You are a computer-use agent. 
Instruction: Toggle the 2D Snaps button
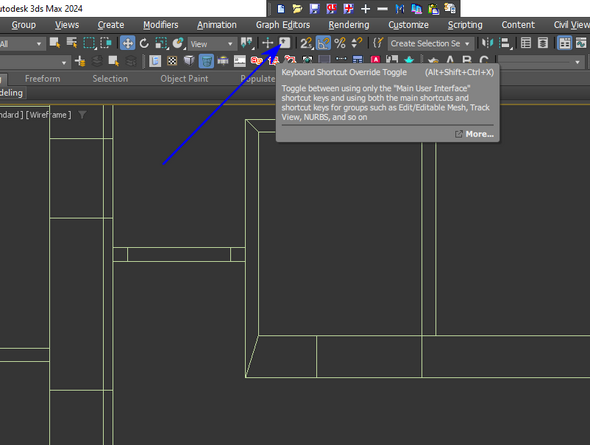[x=306, y=43]
